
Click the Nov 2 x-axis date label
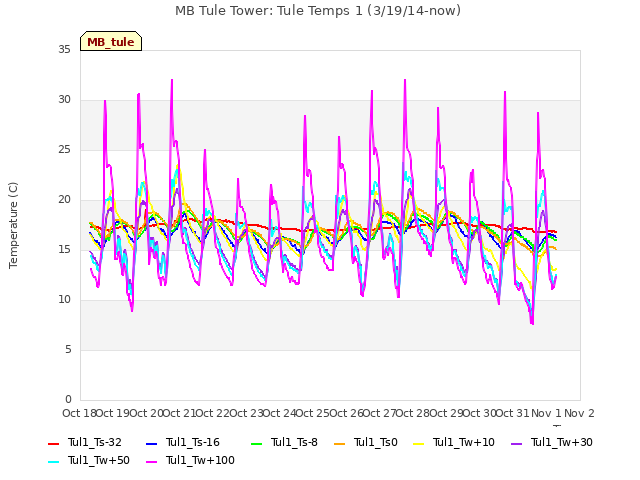click(579, 413)
